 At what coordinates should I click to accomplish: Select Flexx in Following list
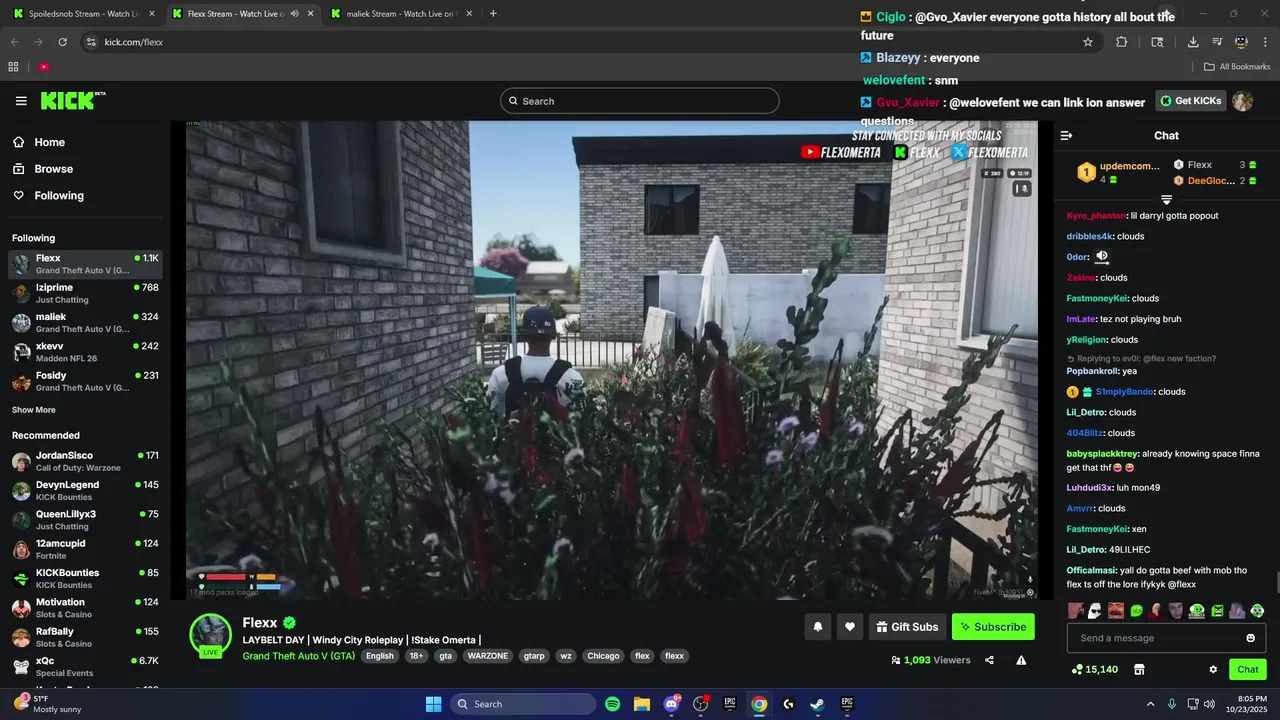85,264
